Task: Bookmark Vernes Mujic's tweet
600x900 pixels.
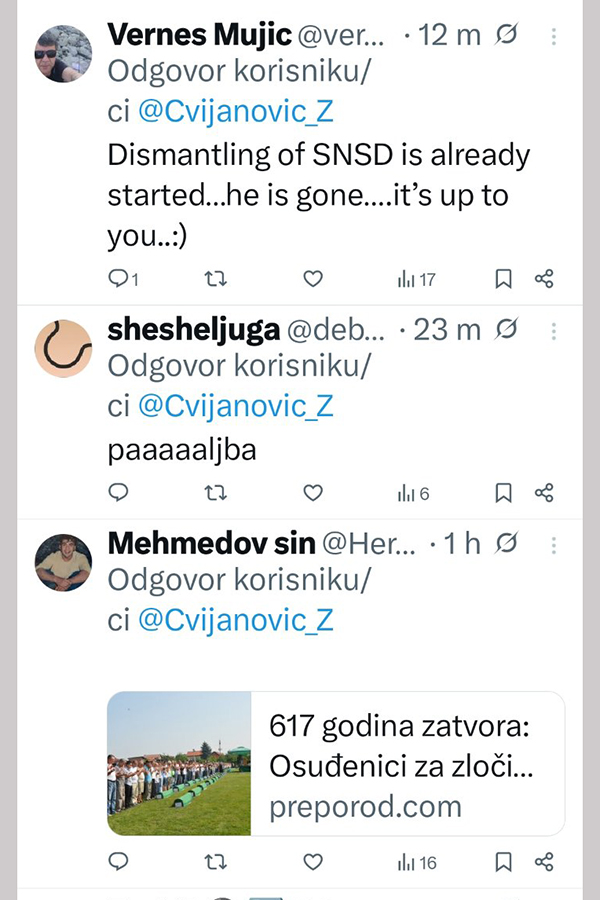Action: 504,279
